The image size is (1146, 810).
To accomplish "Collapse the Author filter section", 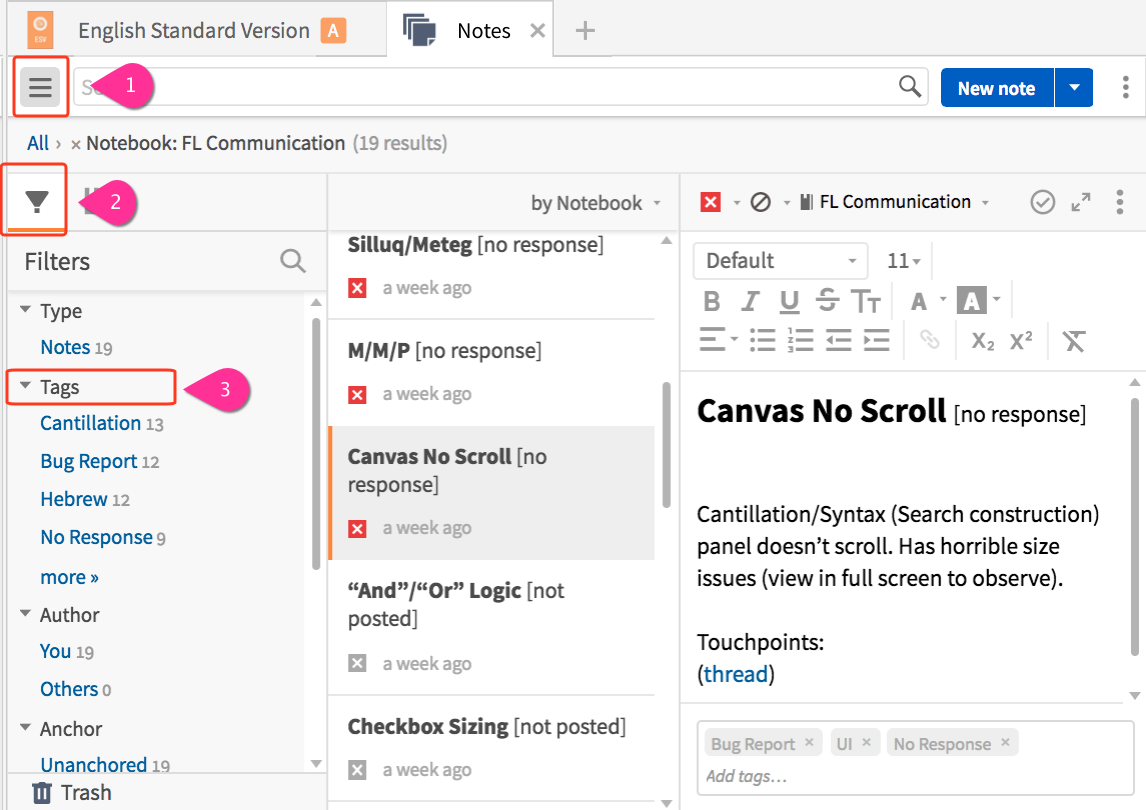I will coord(26,613).
